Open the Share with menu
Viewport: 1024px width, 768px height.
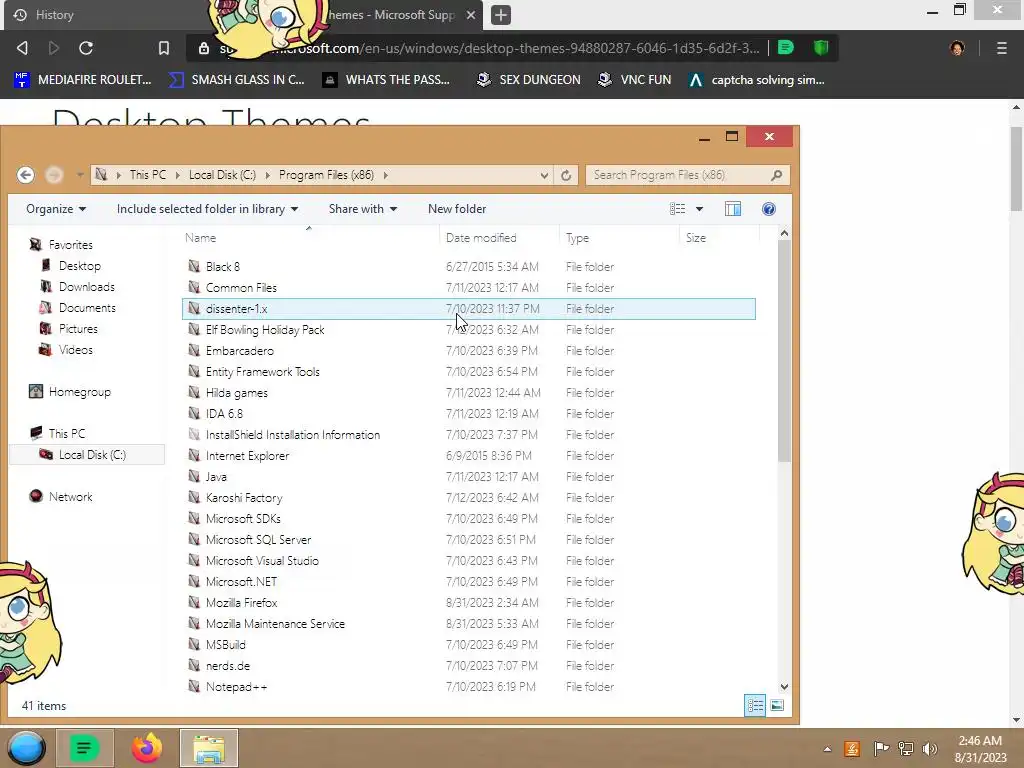(362, 209)
